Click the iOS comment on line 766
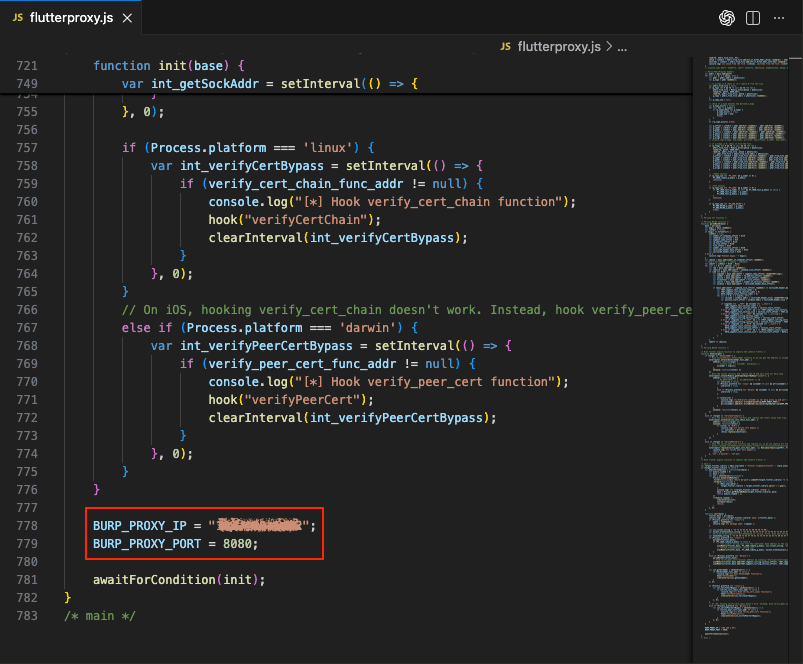 tap(407, 310)
